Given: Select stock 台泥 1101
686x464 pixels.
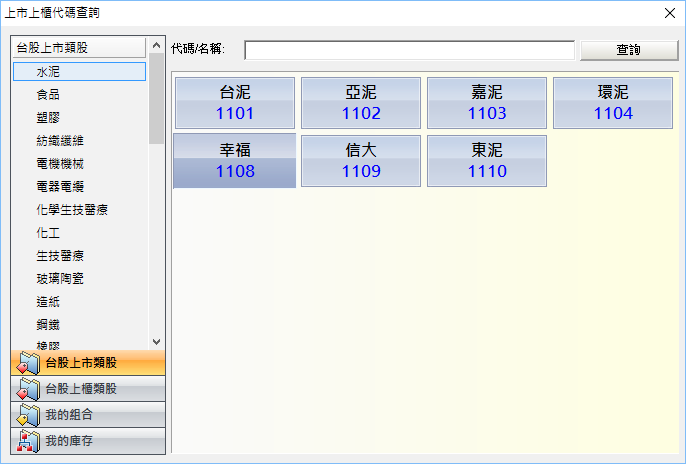Looking at the screenshot, I should click(234, 103).
